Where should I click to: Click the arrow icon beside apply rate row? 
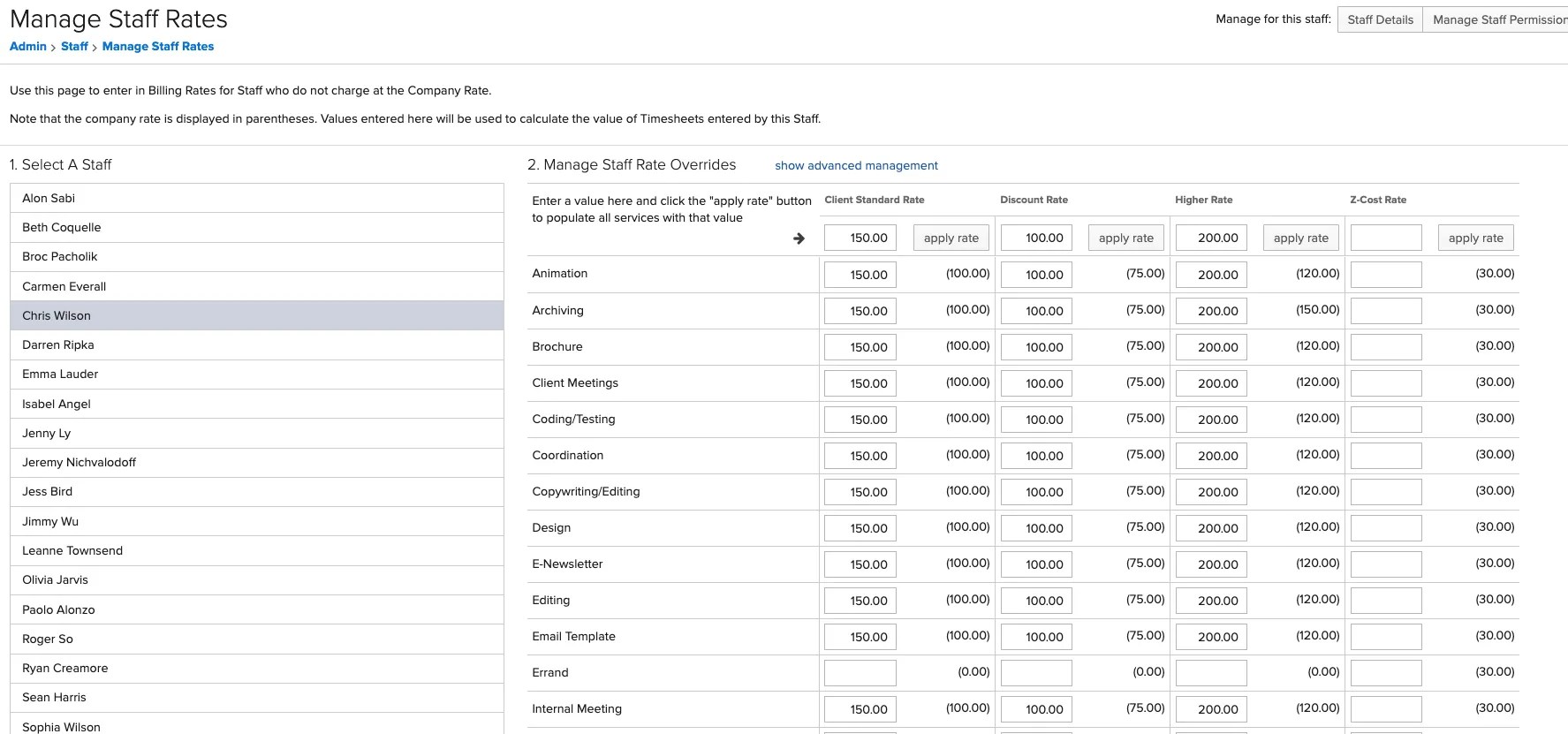tap(799, 238)
